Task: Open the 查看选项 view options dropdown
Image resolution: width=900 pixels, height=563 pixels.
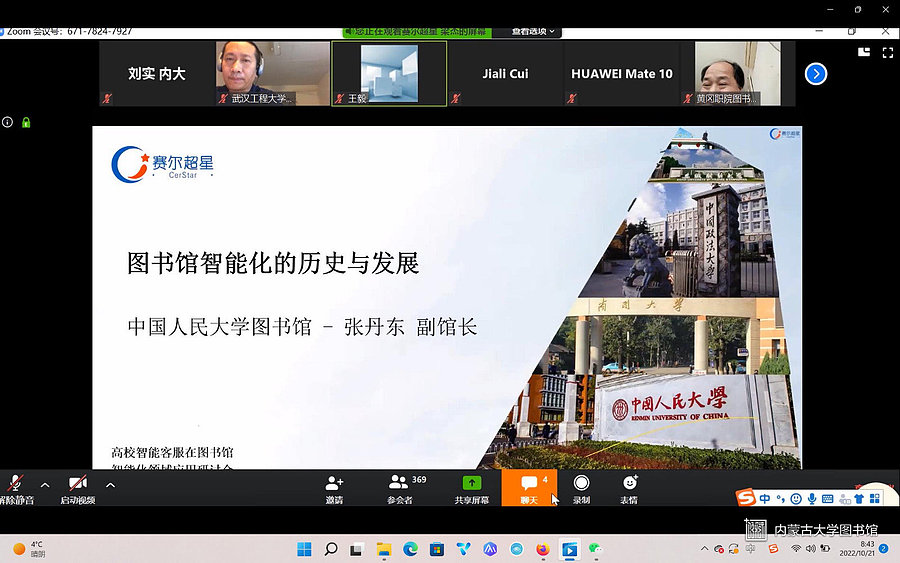Action: click(533, 32)
